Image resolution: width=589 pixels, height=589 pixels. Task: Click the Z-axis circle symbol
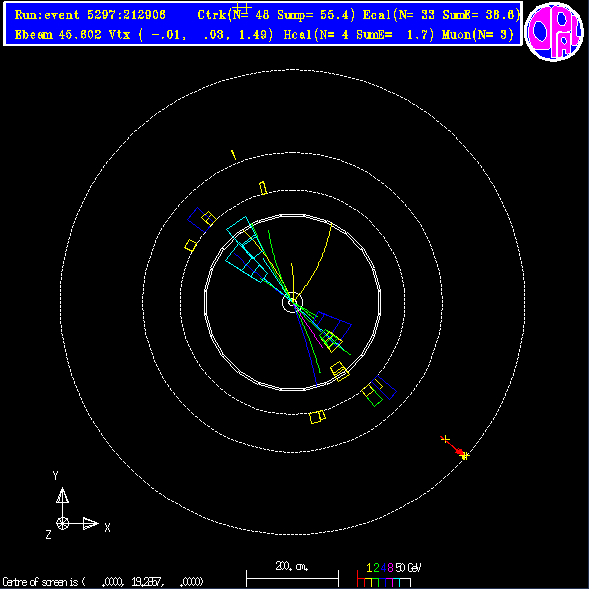tap(62, 523)
